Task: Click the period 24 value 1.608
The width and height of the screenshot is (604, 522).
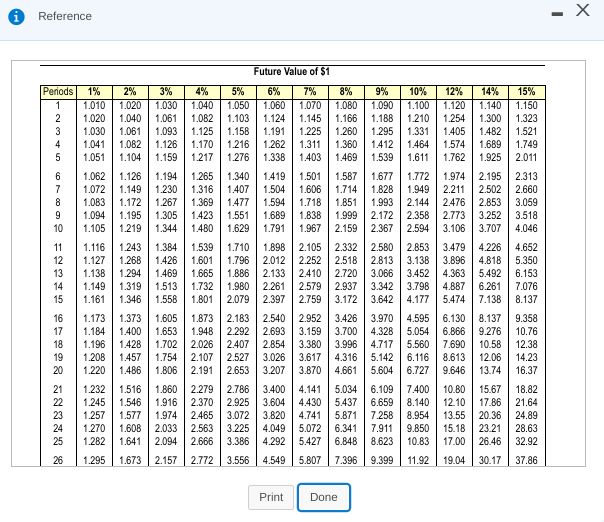Action: pos(130,428)
